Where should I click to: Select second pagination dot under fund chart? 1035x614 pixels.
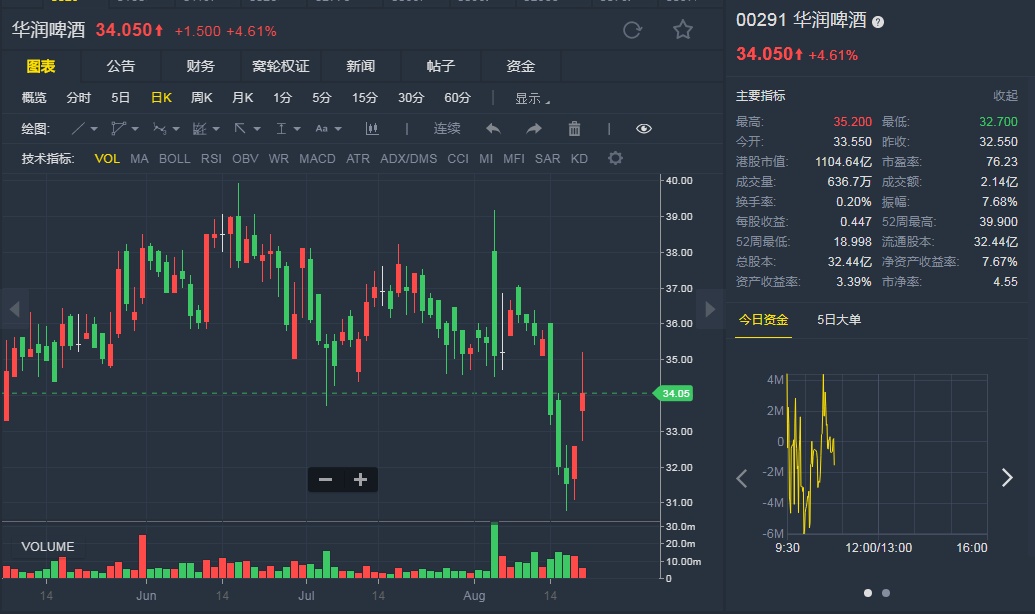(886, 593)
